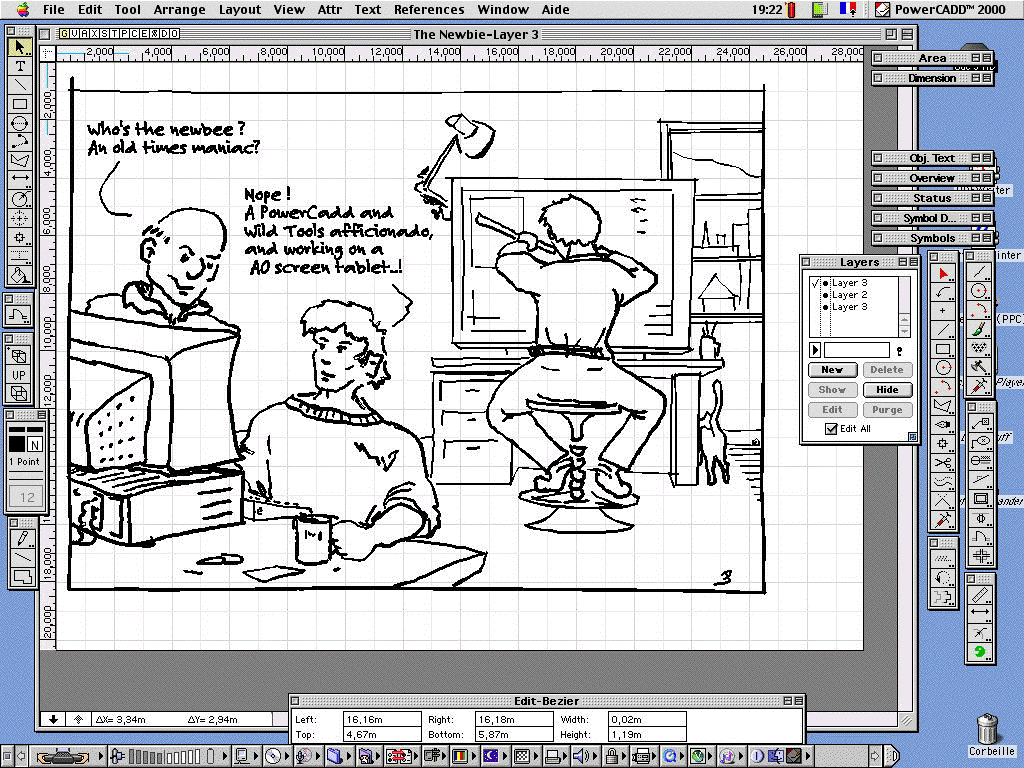The width and height of the screenshot is (1024, 768).
Task: Click the Height field 1,19m
Action: (647, 734)
